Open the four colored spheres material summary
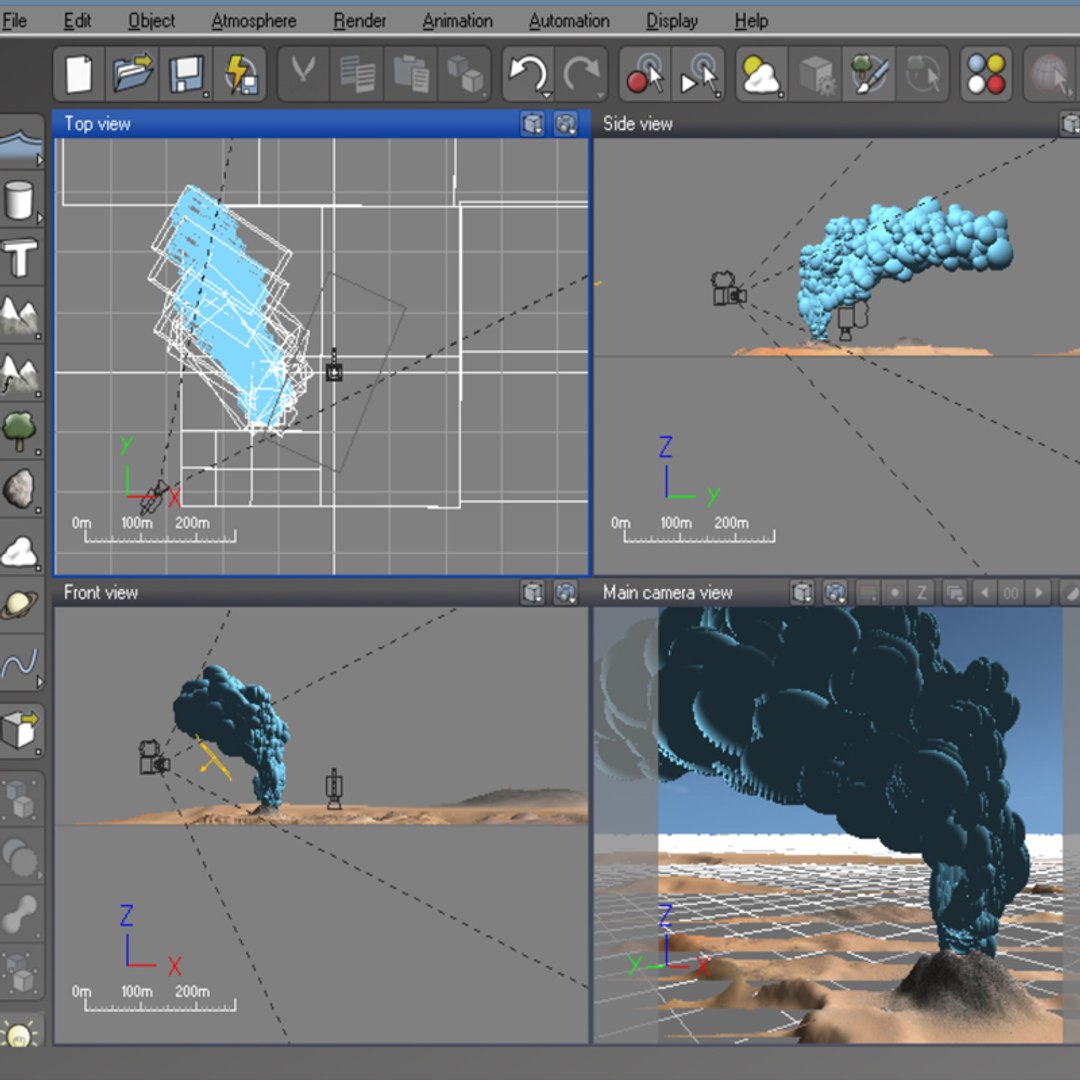 pyautogui.click(x=986, y=74)
